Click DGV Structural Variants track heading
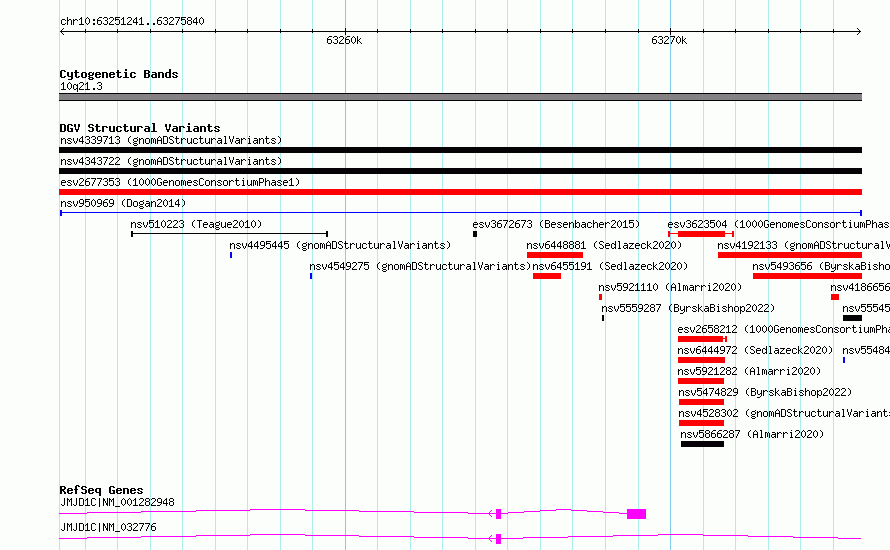890x550 pixels. tap(140, 128)
